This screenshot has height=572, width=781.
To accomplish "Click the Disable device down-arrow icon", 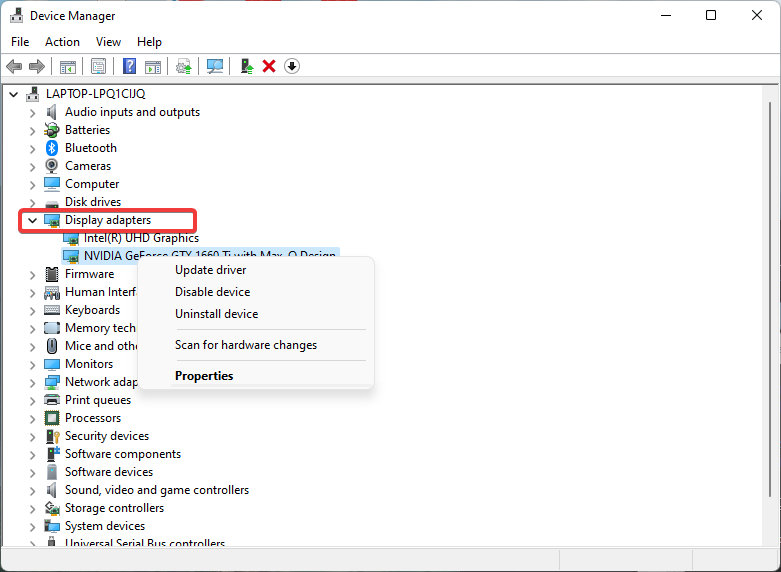I will 292,66.
